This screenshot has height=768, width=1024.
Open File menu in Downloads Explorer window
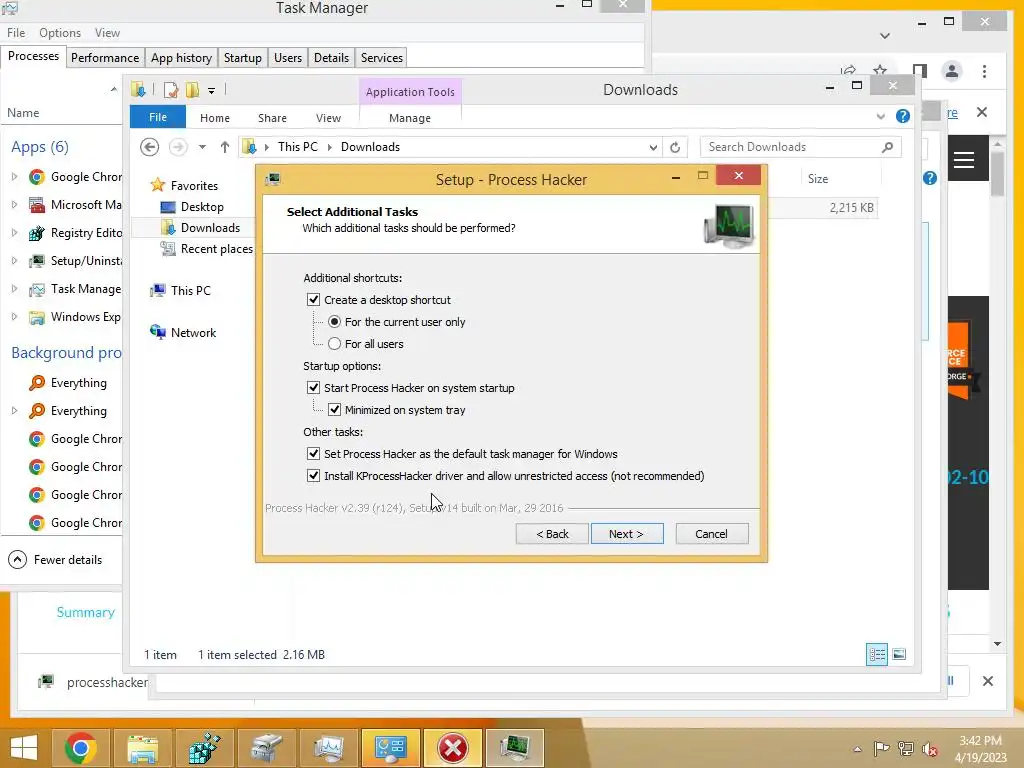pos(158,118)
